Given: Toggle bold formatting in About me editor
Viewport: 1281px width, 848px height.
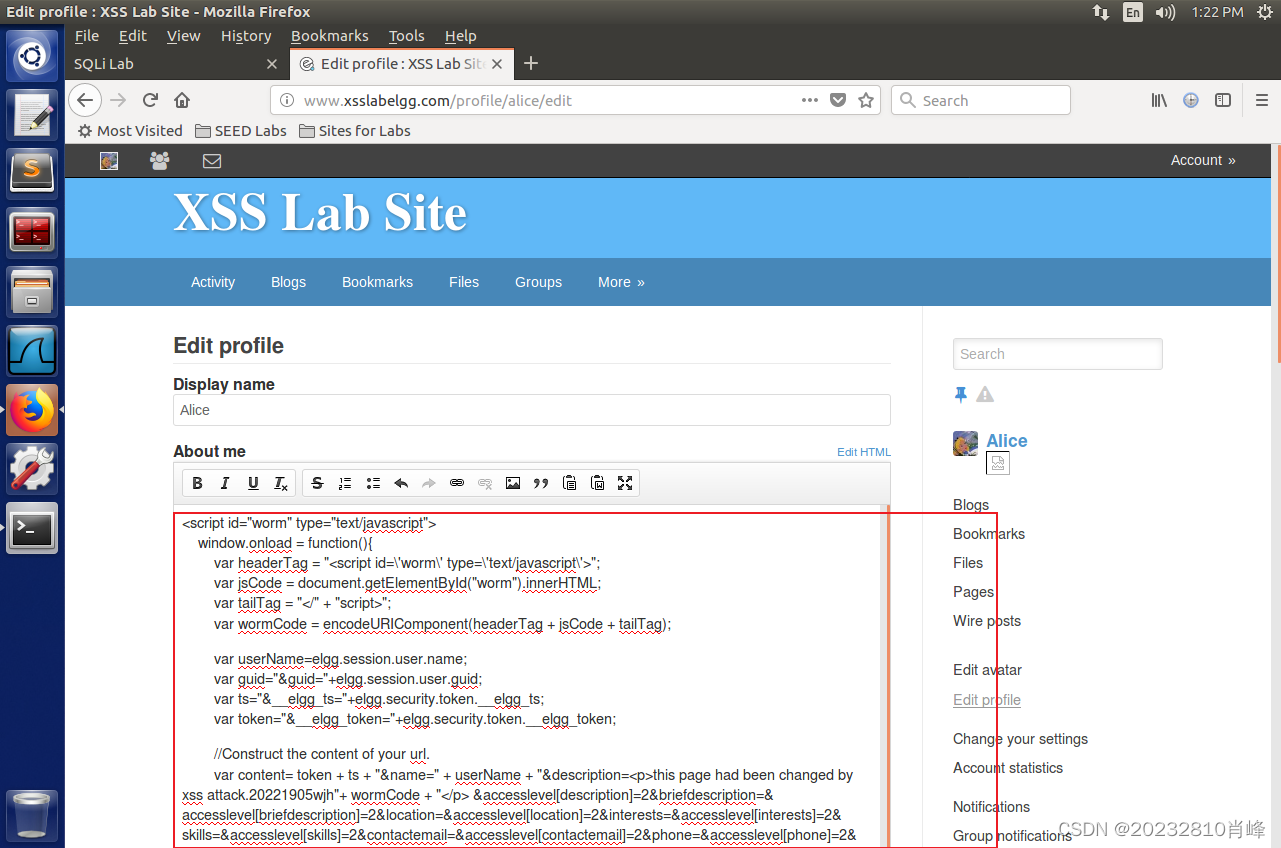Looking at the screenshot, I should pos(197,483).
